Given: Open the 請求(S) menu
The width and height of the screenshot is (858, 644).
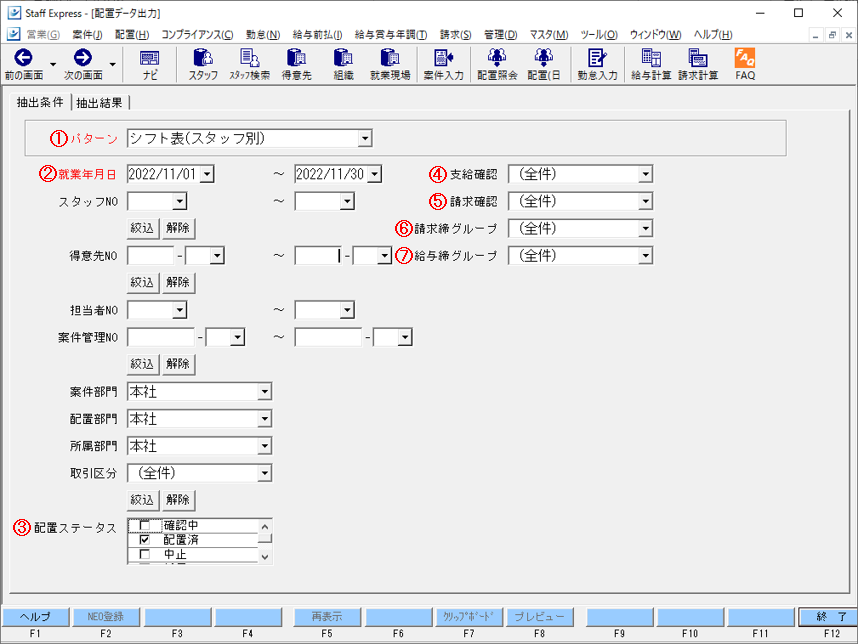Looking at the screenshot, I should pyautogui.click(x=455, y=34).
